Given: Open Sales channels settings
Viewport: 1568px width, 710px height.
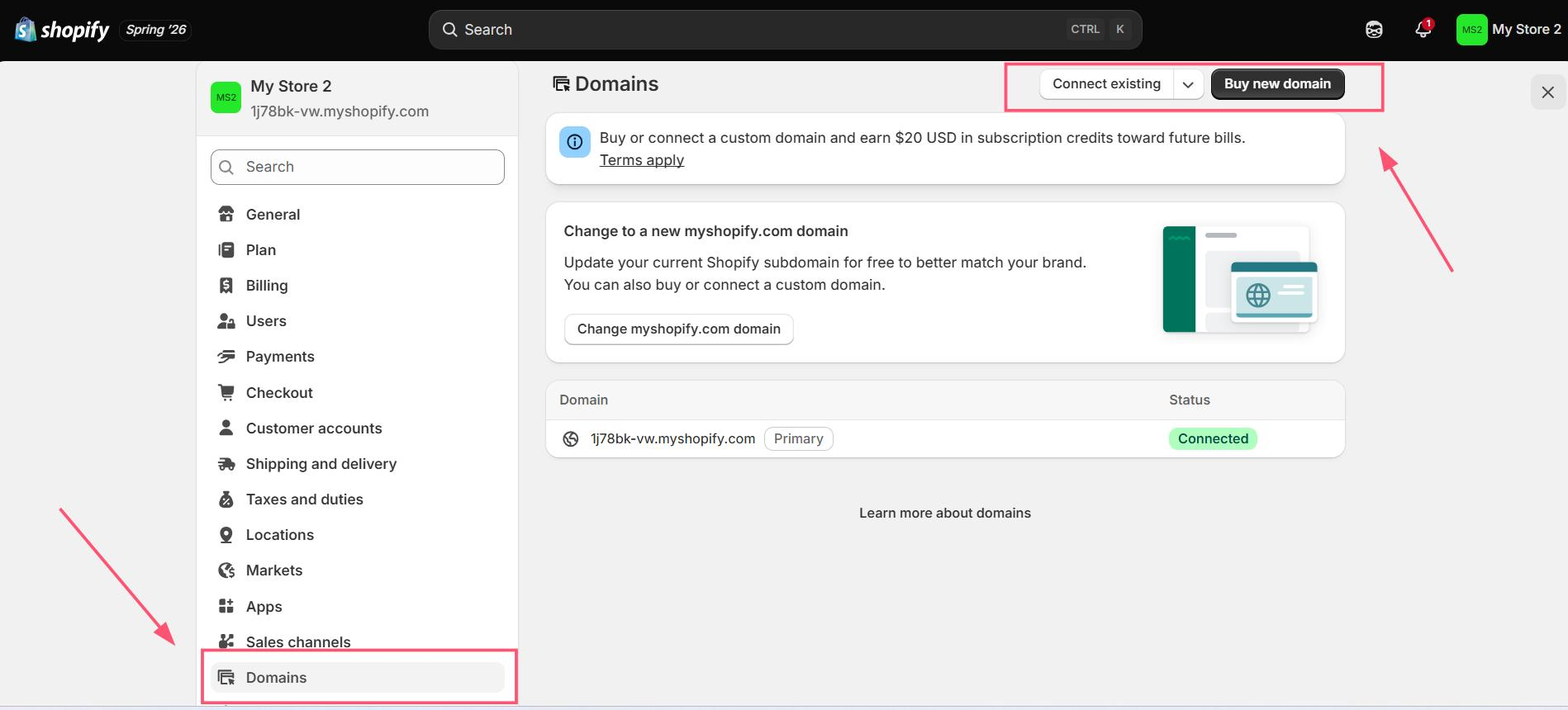Looking at the screenshot, I should [358, 642].
